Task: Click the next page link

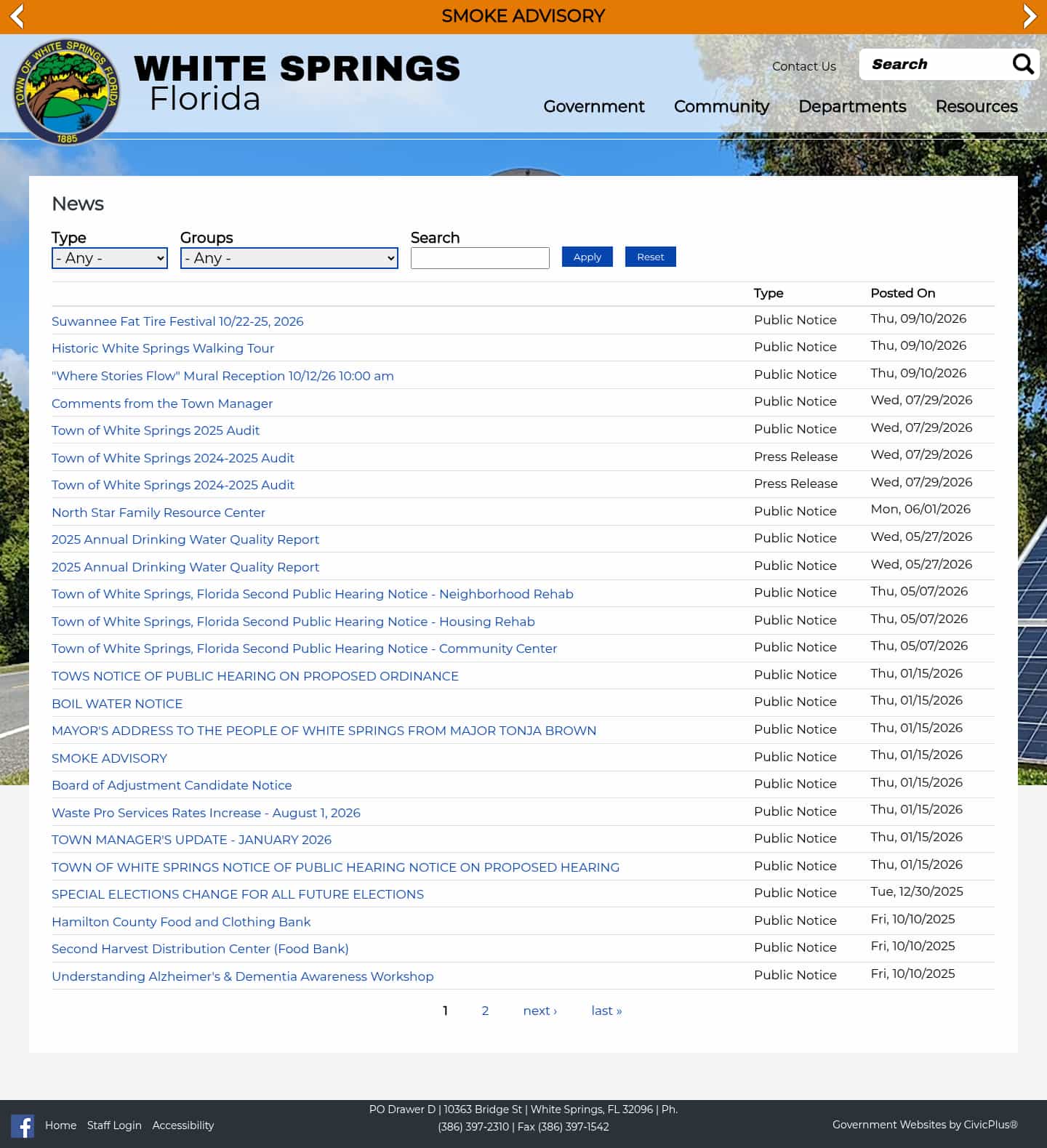Action: pos(539,1011)
